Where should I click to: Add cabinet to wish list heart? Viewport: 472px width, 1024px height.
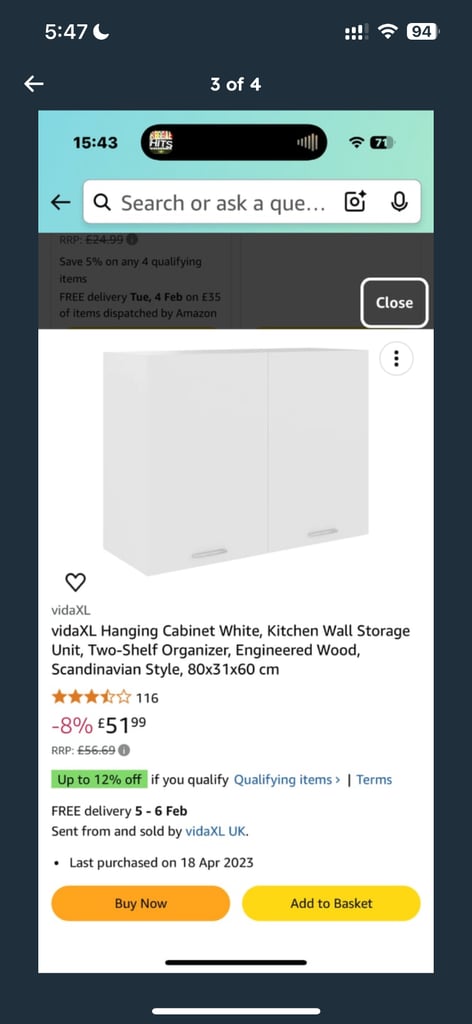(76, 581)
